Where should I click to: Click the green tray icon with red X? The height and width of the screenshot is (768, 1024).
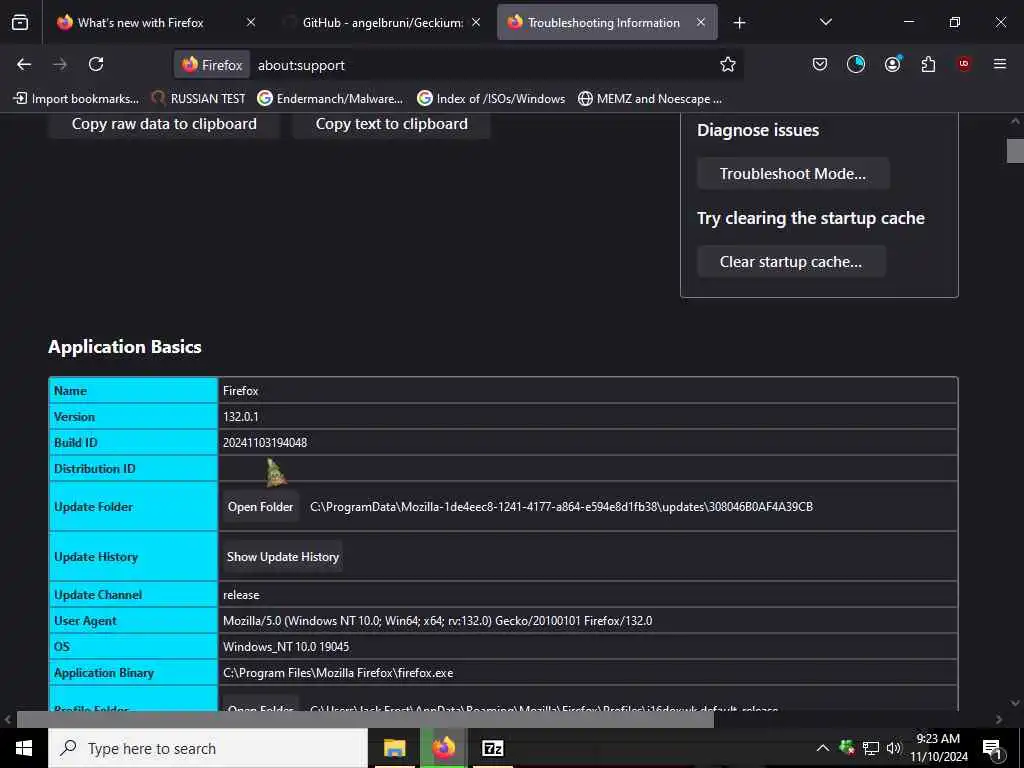pyautogui.click(x=847, y=748)
